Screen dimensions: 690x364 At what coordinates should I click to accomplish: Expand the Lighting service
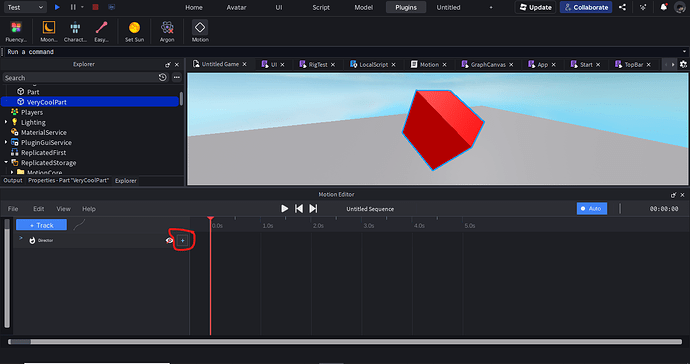click(x=6, y=122)
